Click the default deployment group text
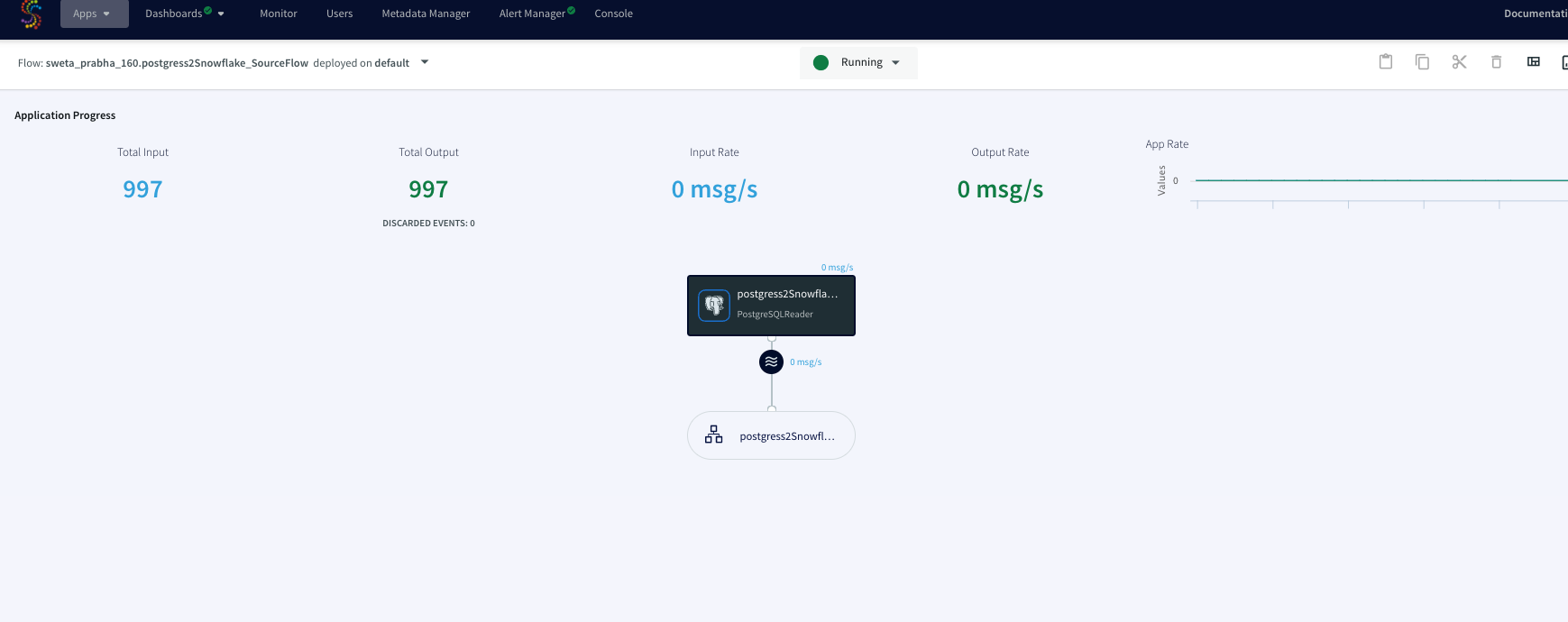 tap(392, 63)
